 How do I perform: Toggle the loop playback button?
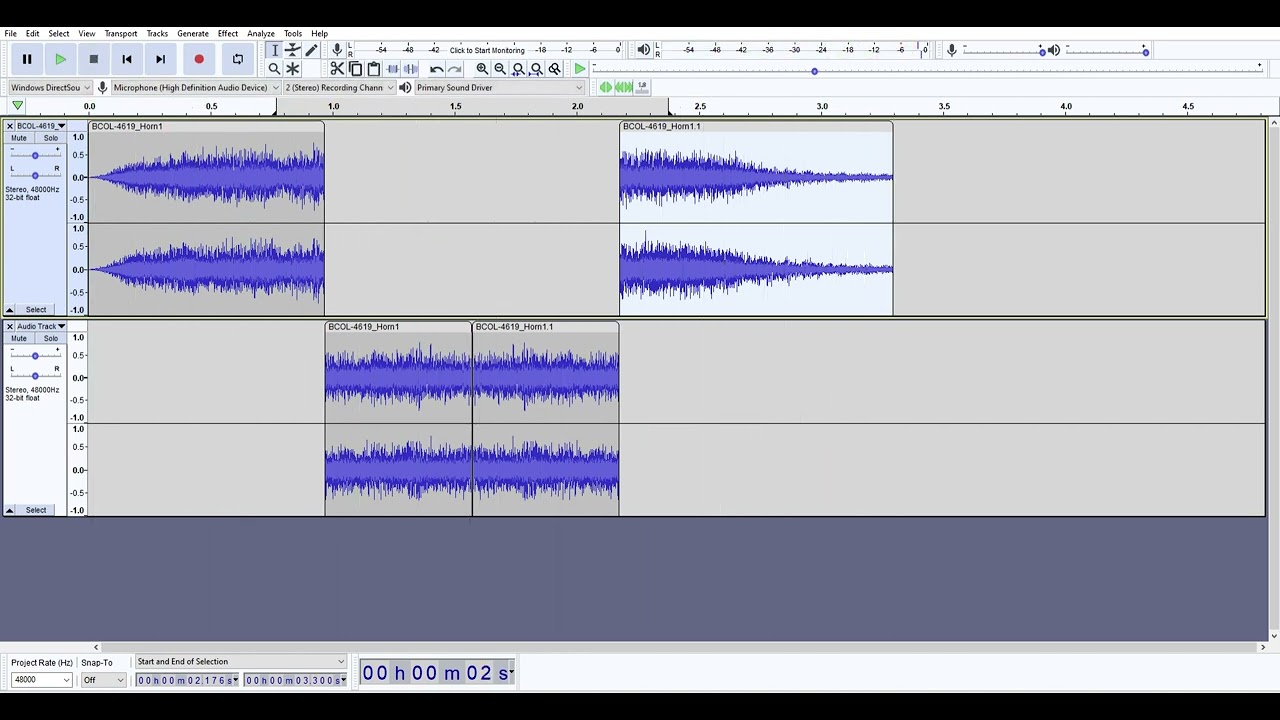[237, 59]
